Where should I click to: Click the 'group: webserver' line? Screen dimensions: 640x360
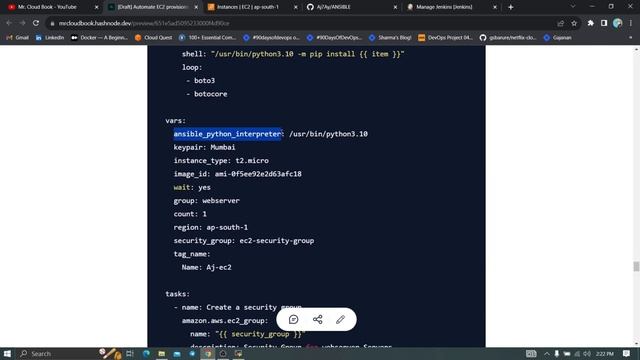[x=207, y=201]
